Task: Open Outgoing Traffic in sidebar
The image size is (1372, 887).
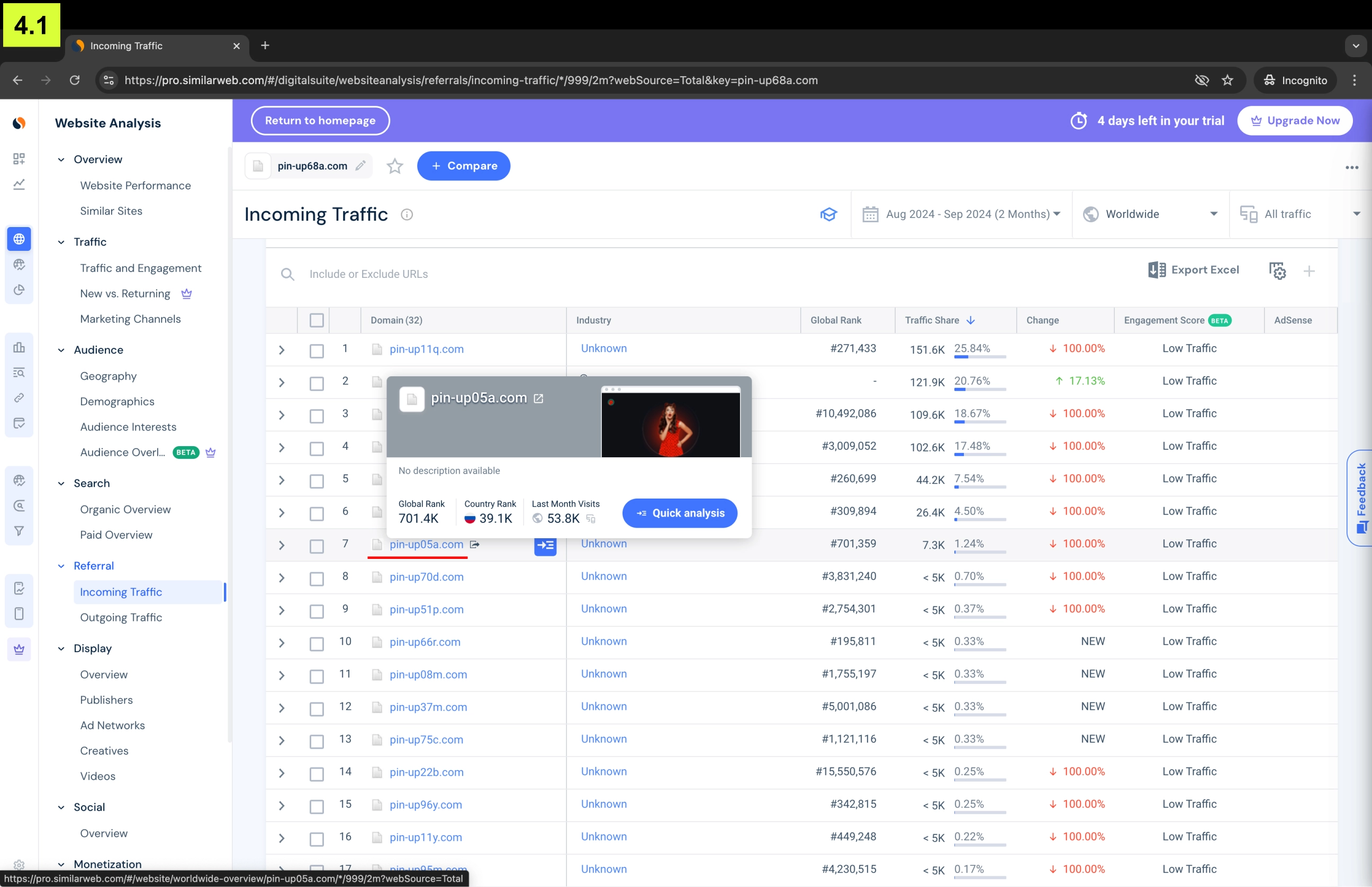Action: coord(121,618)
